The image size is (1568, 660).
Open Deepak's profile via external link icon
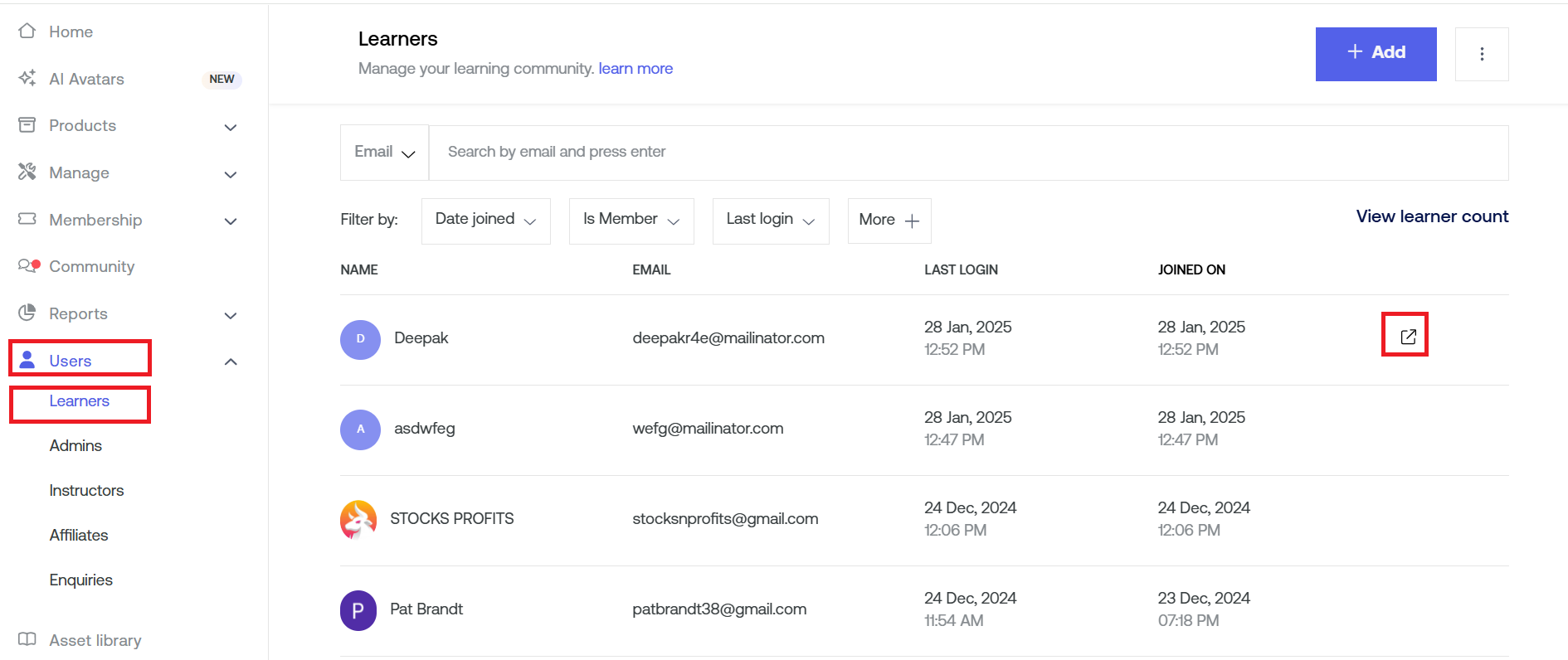point(1407,336)
